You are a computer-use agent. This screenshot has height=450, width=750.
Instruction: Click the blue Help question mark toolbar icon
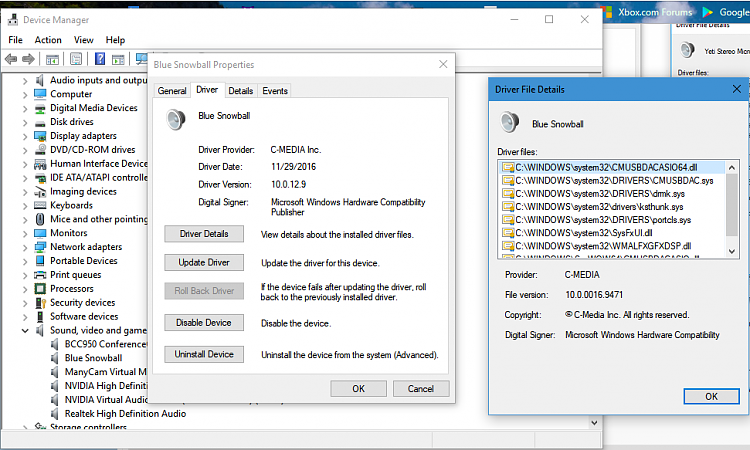(x=99, y=59)
